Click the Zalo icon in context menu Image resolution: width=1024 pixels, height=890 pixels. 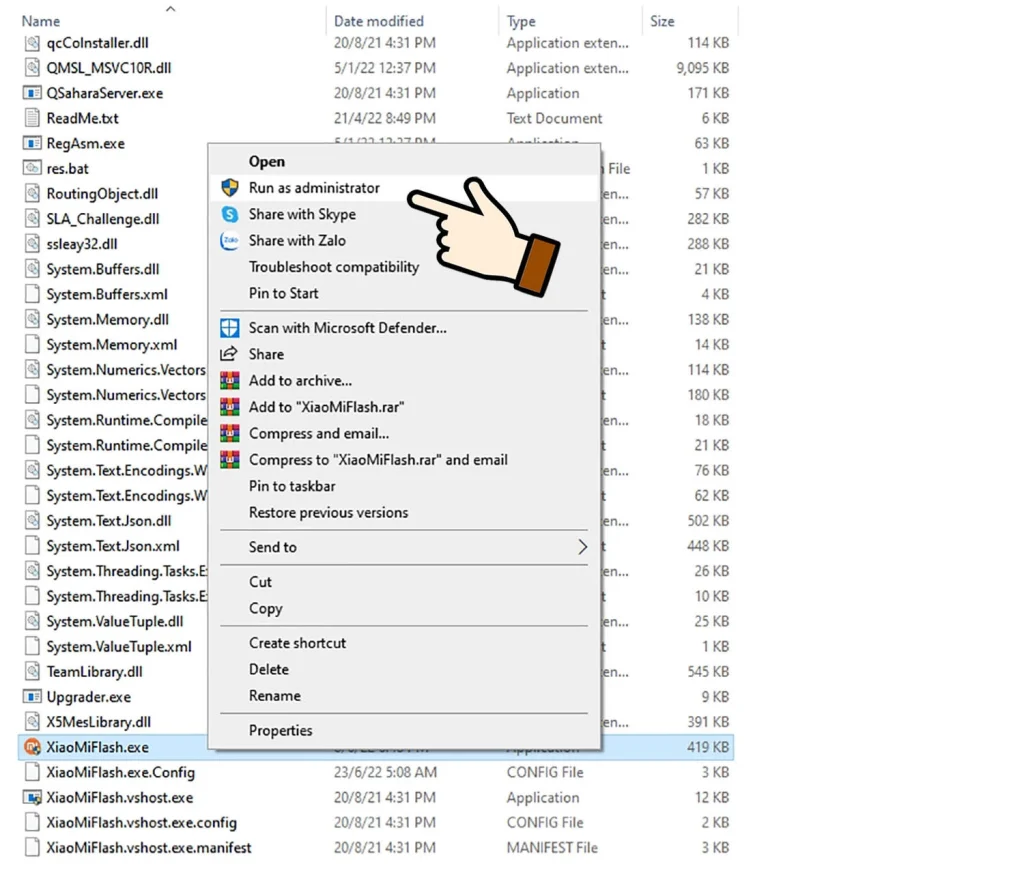coord(230,241)
